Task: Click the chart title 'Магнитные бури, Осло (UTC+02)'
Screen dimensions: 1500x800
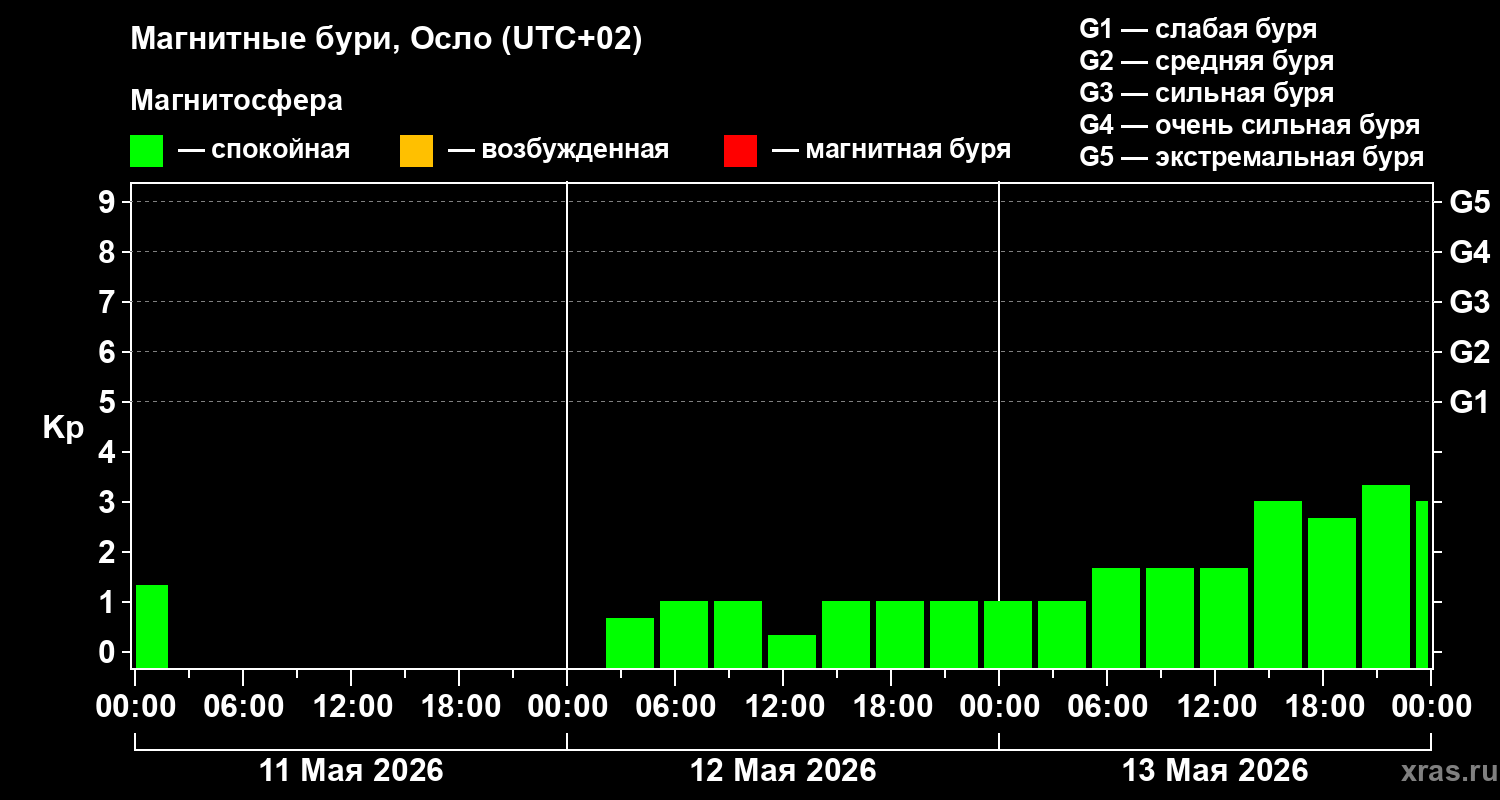Action: click(387, 40)
